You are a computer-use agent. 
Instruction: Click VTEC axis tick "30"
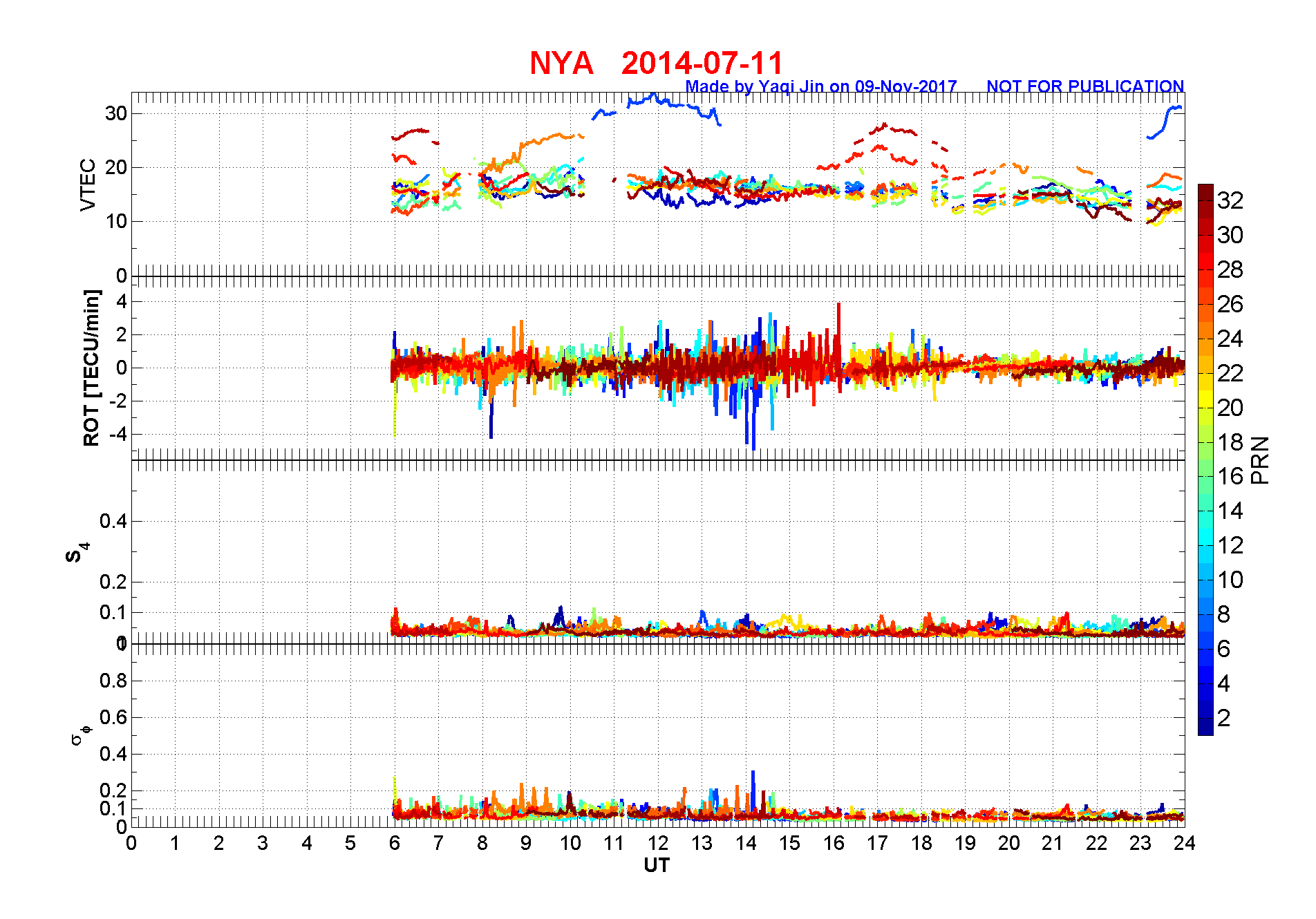coord(115,113)
